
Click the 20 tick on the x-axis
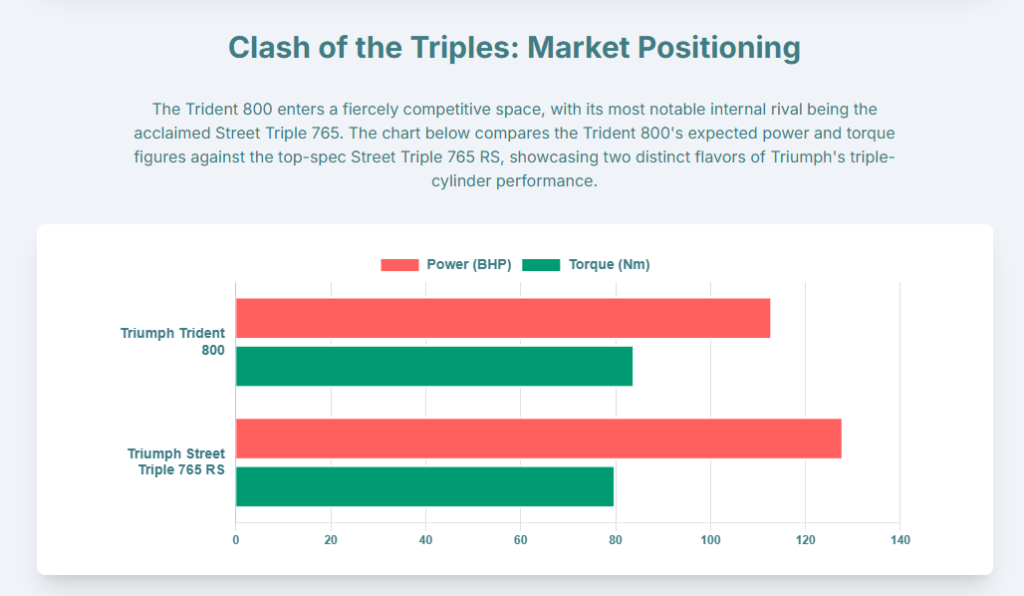331,540
